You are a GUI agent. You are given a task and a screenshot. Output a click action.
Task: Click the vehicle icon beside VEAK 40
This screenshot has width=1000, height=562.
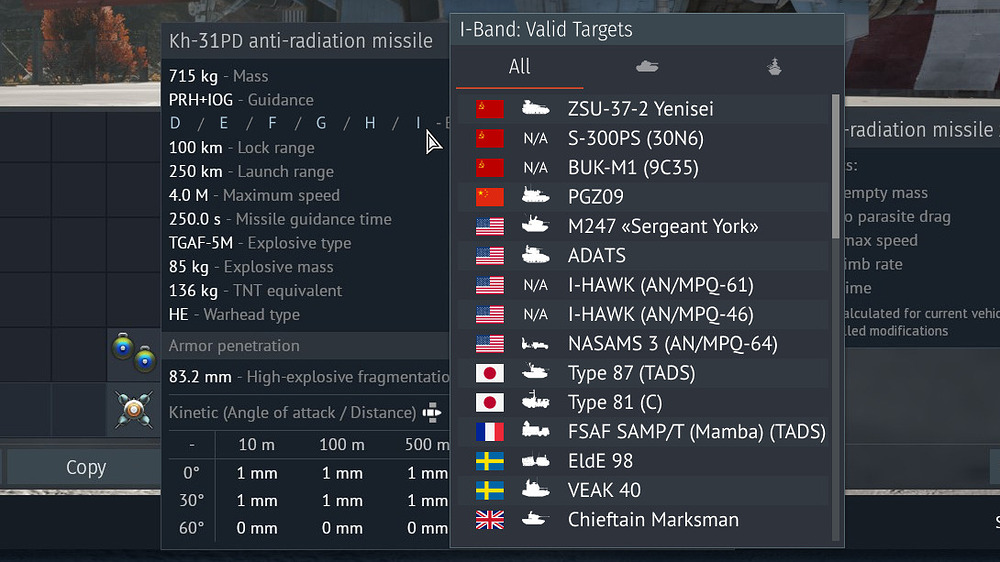tap(535, 489)
